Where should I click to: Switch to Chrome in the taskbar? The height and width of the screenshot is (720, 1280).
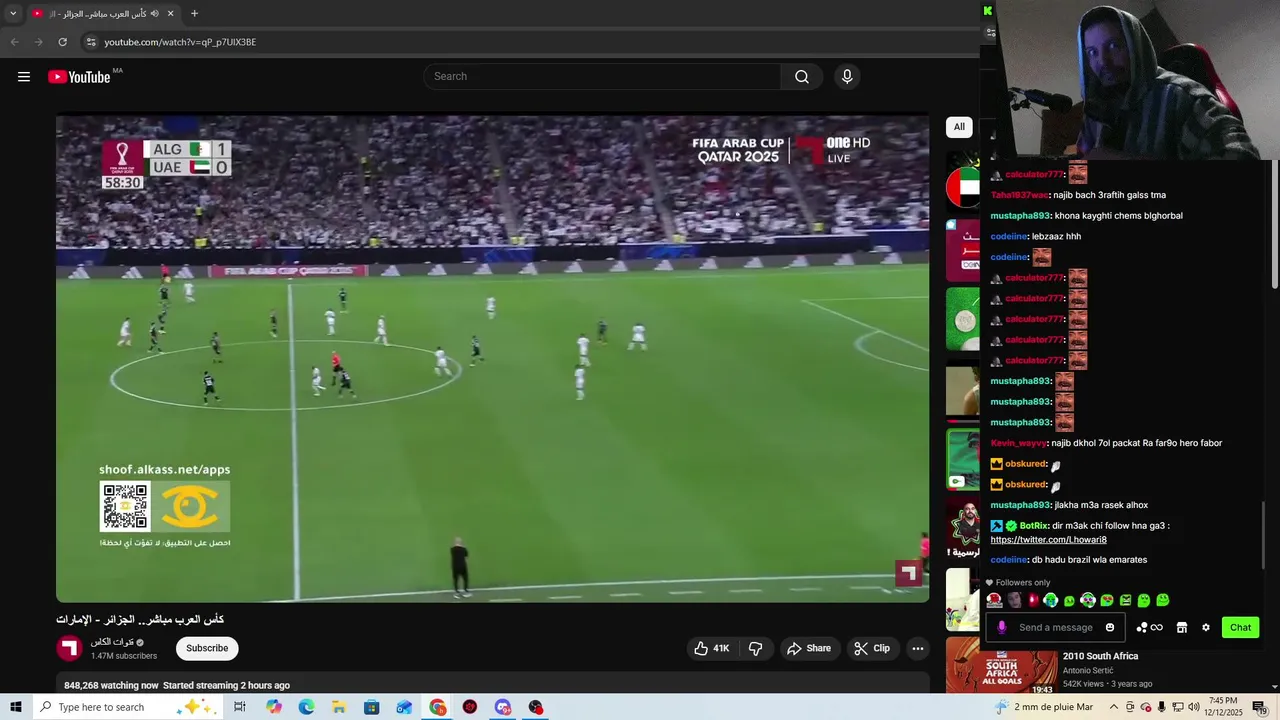coord(438,707)
